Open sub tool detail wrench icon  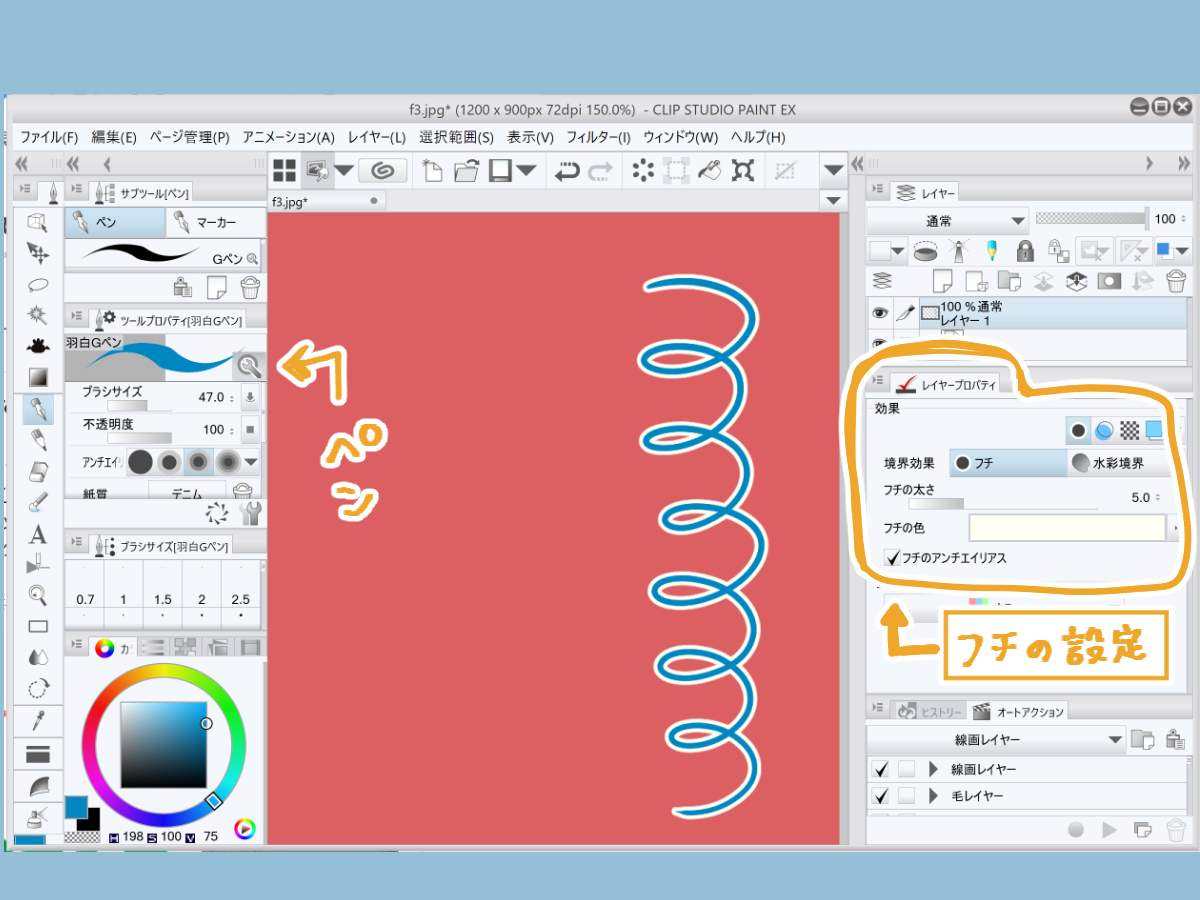[250, 514]
